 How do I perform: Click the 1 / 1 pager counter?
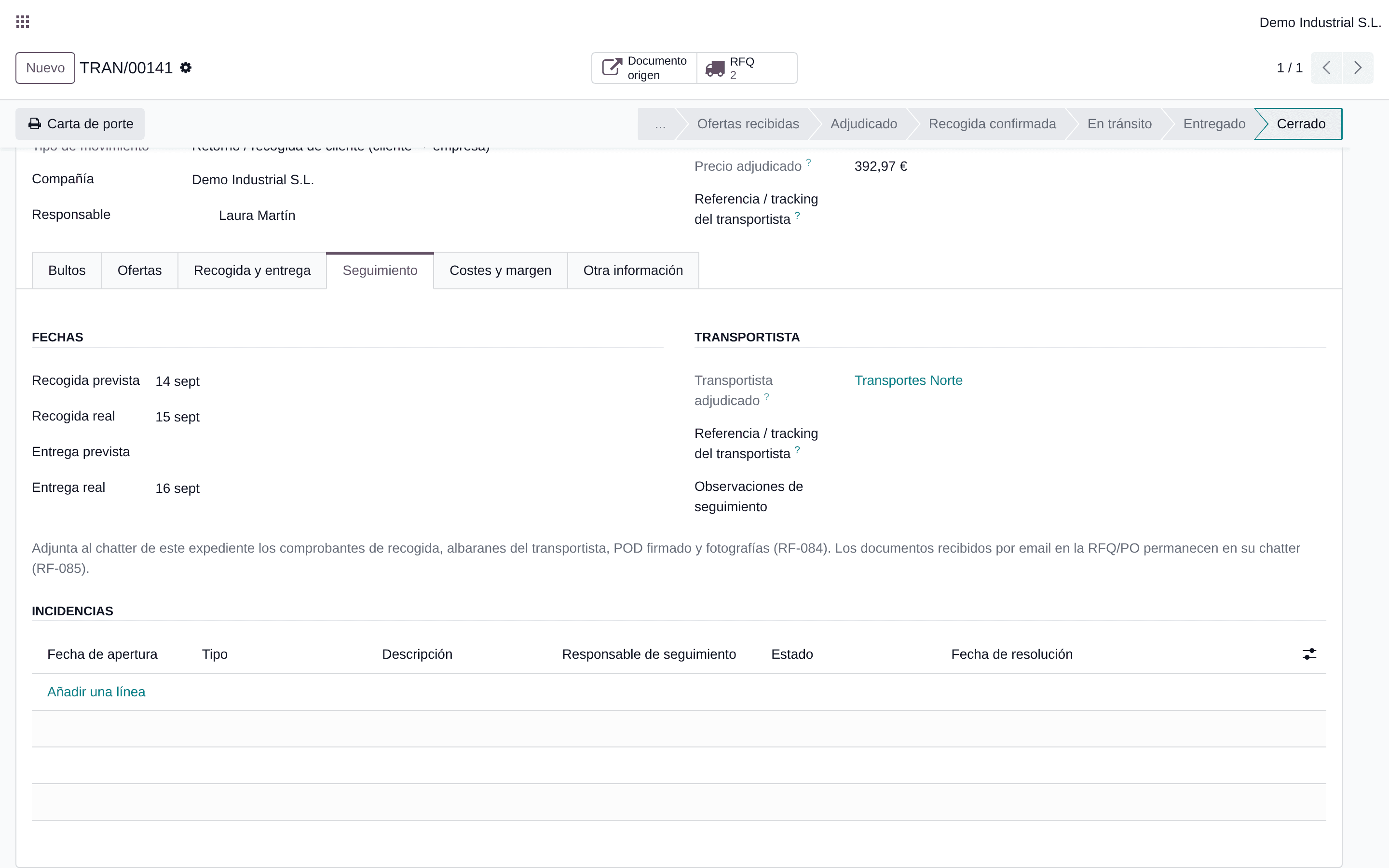(1289, 68)
